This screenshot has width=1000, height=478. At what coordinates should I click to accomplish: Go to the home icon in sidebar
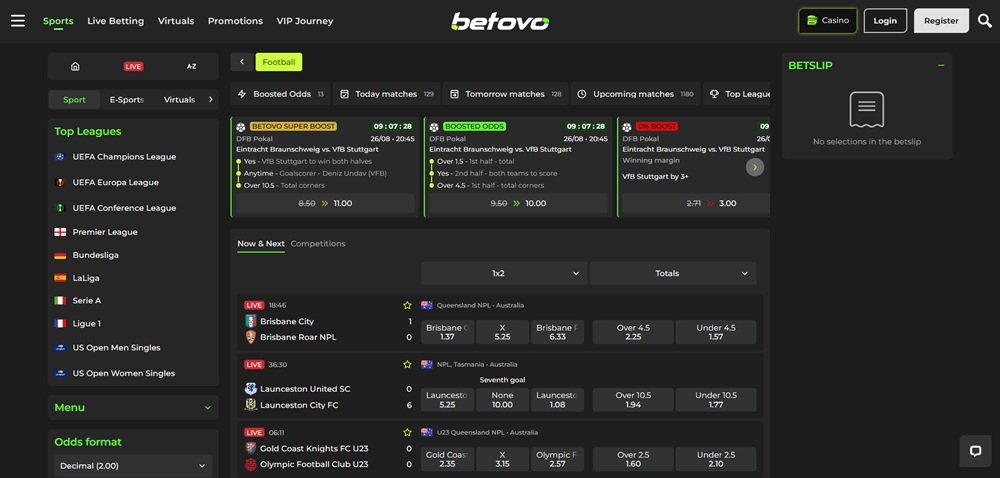[x=75, y=66]
